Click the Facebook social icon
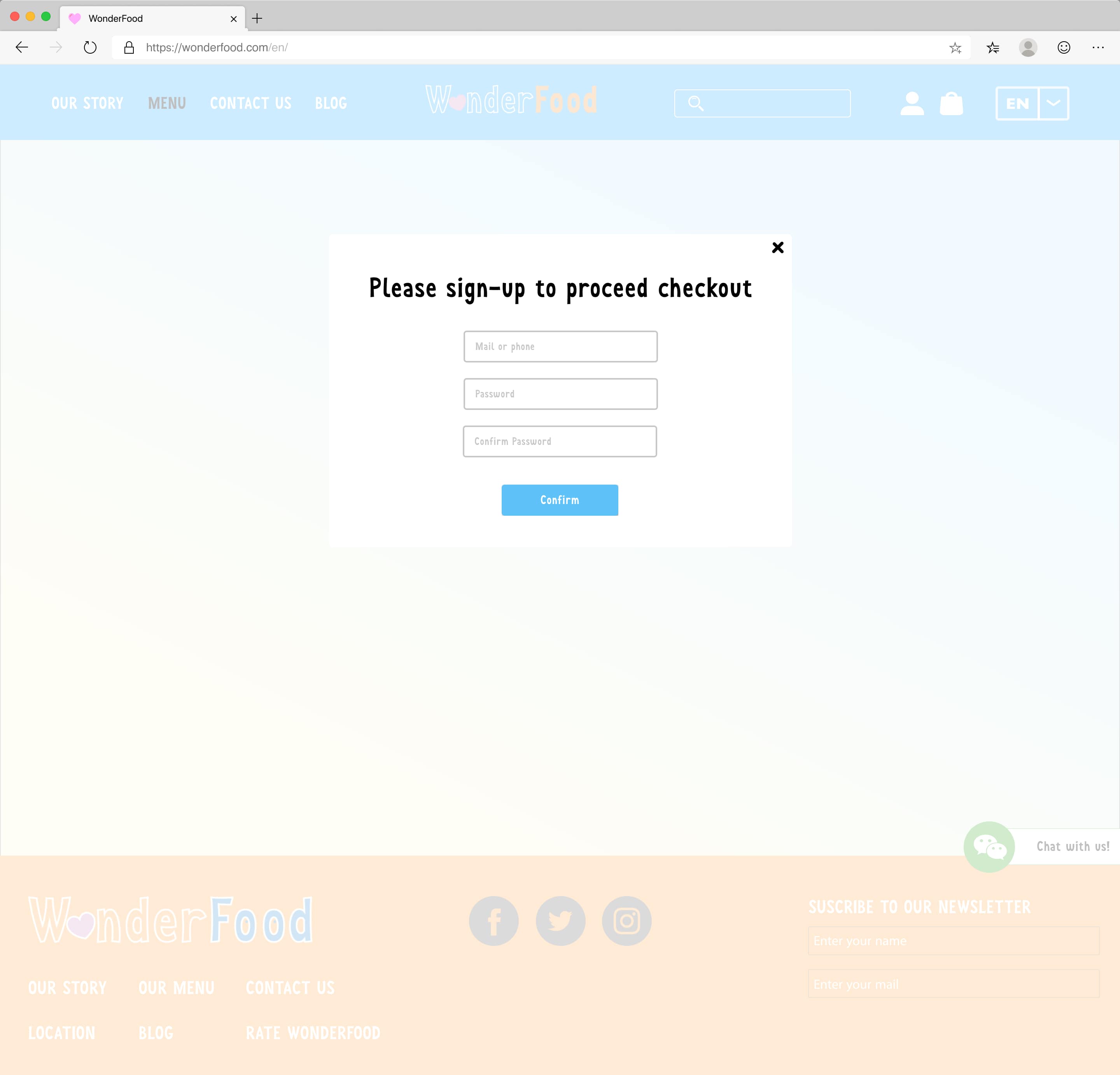The height and width of the screenshot is (1075, 1120). [493, 920]
